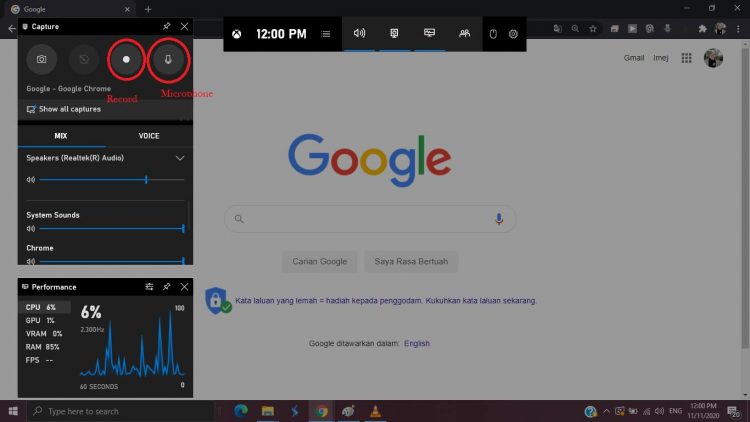Open the Windows Start menu
The width and height of the screenshot is (750, 422).
(13, 411)
